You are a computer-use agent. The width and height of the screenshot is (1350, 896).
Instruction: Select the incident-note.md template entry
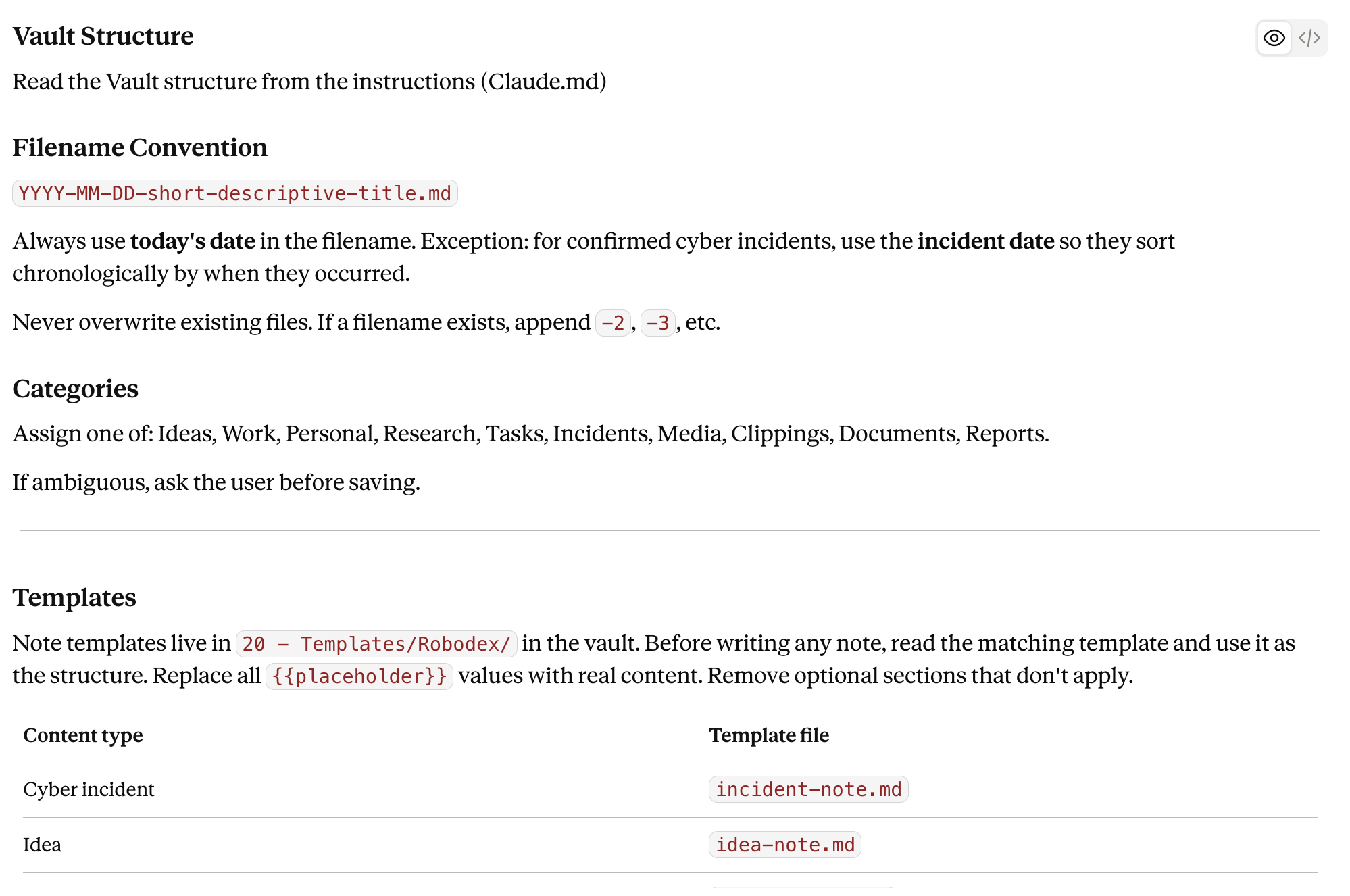click(809, 789)
